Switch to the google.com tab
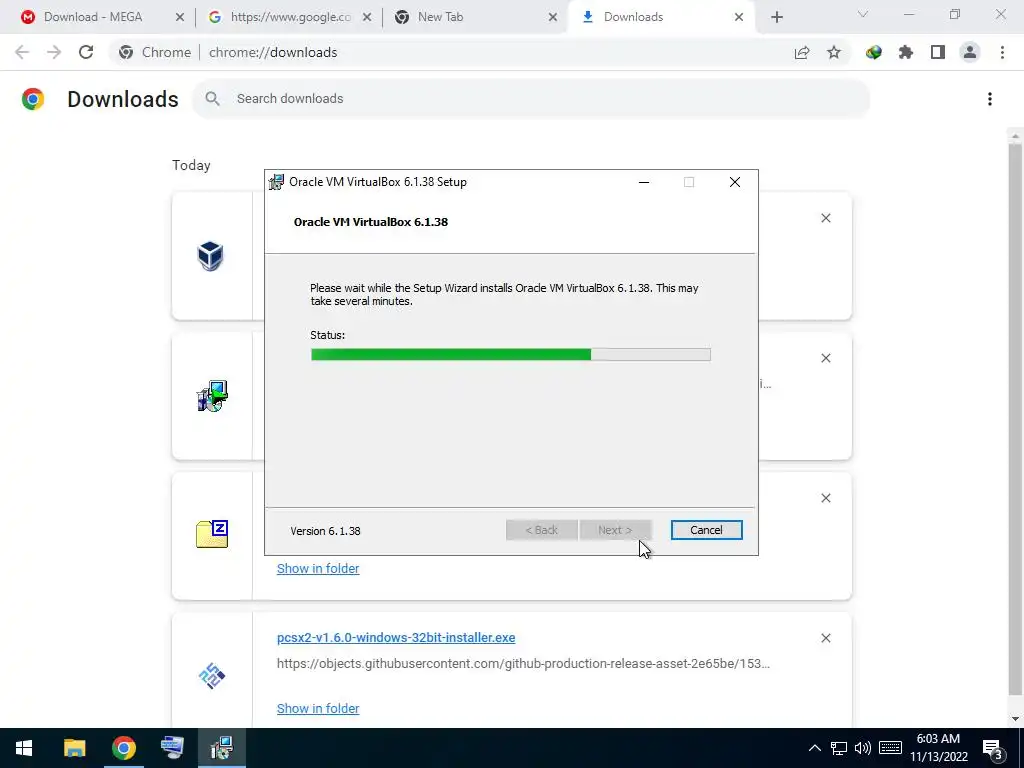The image size is (1024, 768). coord(290,17)
